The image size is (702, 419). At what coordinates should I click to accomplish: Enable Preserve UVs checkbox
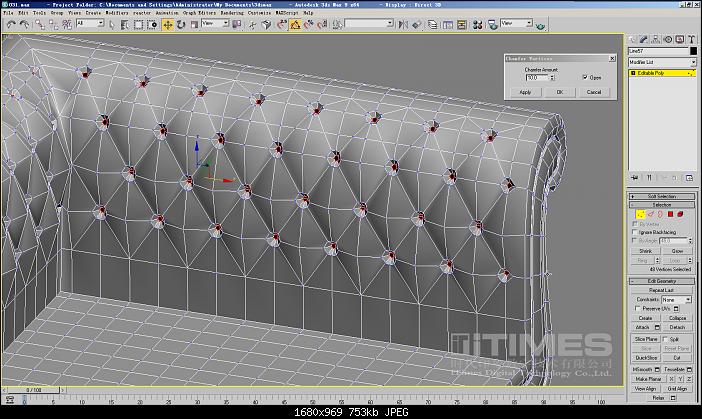[635, 308]
